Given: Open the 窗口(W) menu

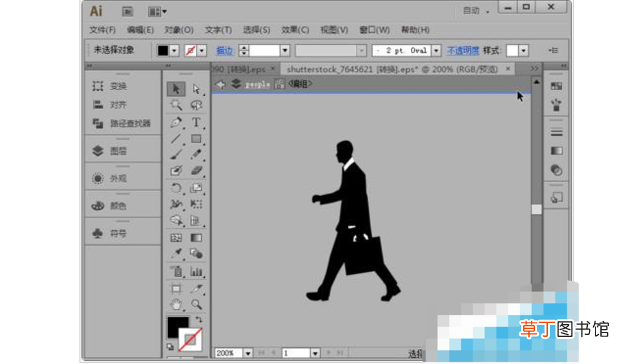Looking at the screenshot, I should (x=374, y=30).
